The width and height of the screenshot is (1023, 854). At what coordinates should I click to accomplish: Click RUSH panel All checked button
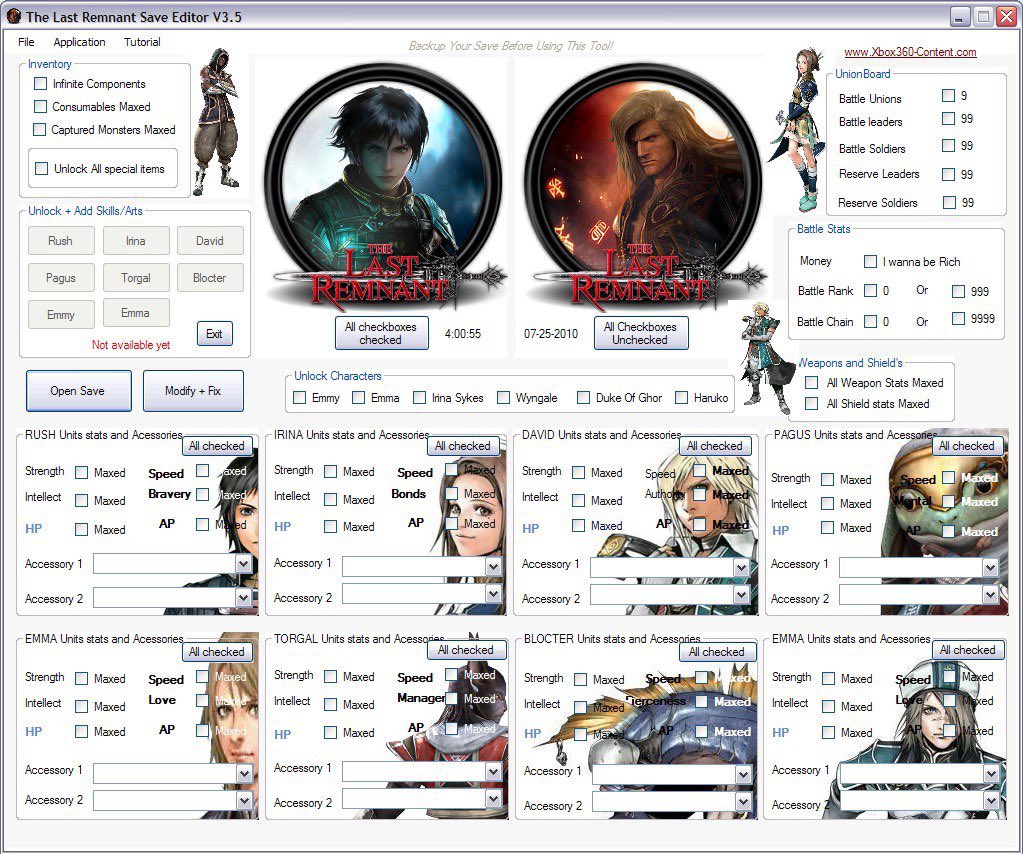[217, 446]
